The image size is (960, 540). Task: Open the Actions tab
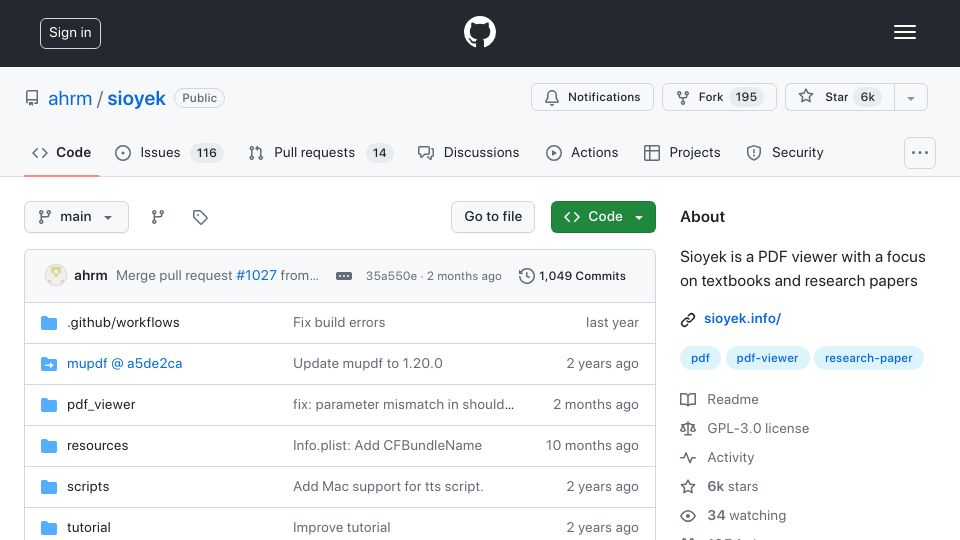tap(582, 152)
